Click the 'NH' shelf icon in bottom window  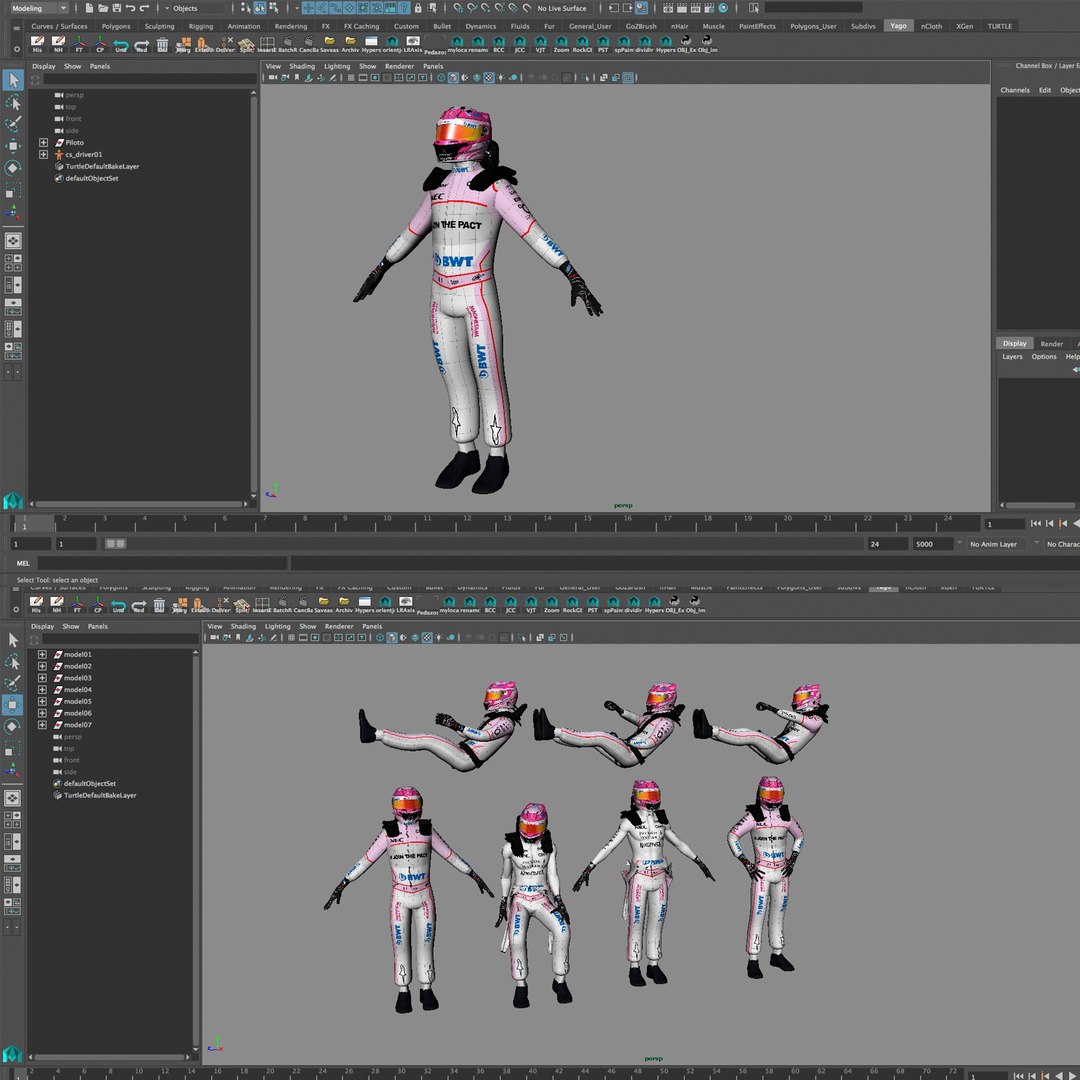click(x=56, y=605)
